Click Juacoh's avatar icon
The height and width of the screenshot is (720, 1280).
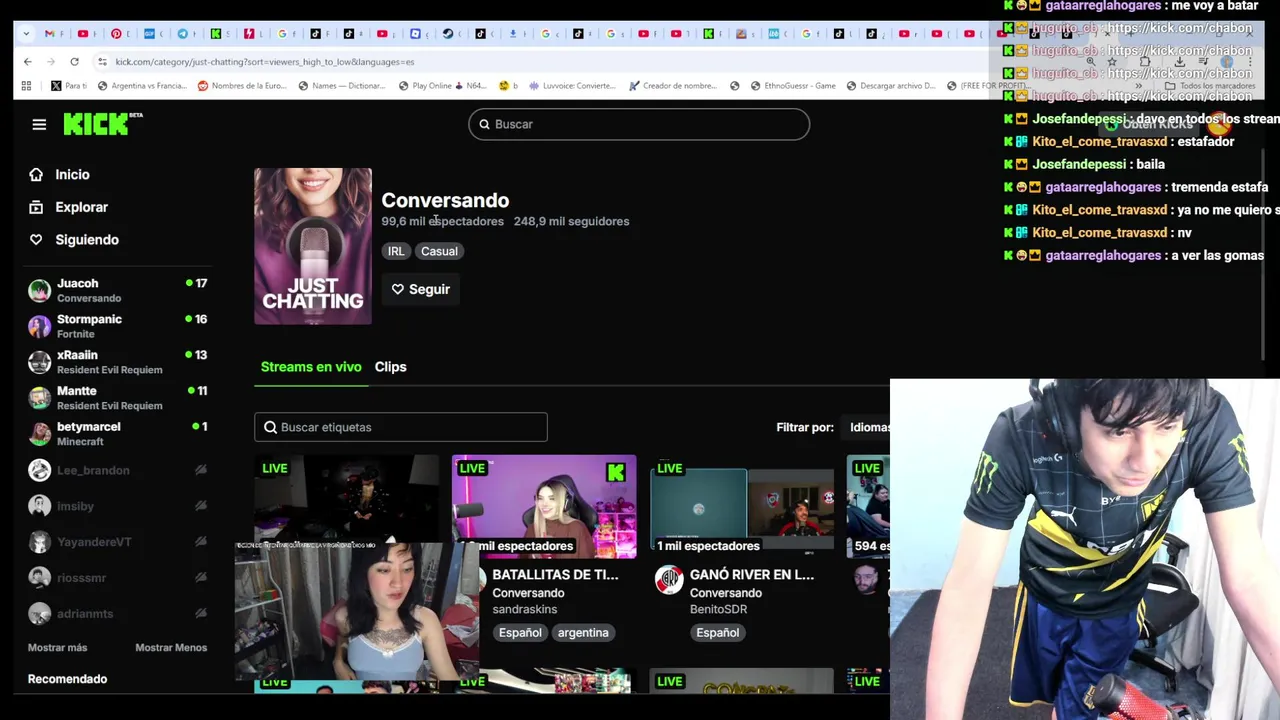(39, 290)
